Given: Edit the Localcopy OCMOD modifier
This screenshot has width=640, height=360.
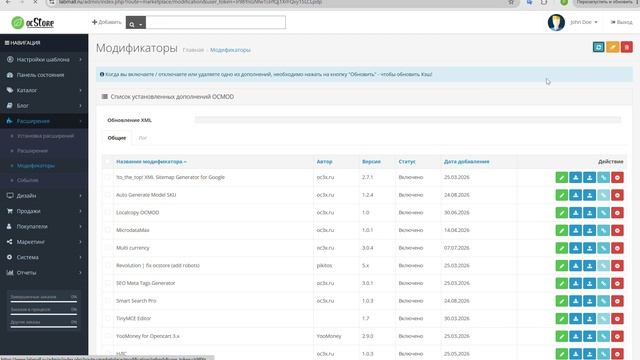Looking at the screenshot, I should point(562,213).
